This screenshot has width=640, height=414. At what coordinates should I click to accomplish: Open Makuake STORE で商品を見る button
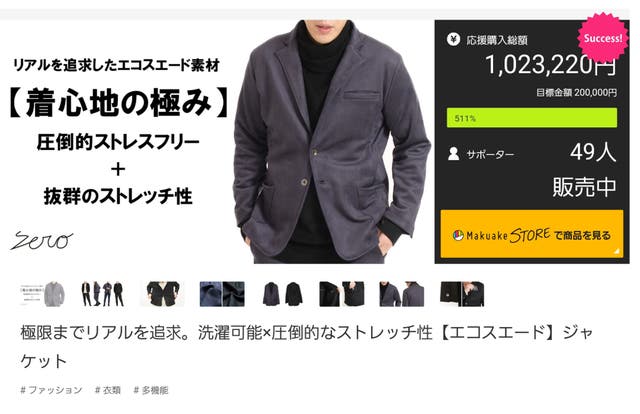tap(532, 234)
